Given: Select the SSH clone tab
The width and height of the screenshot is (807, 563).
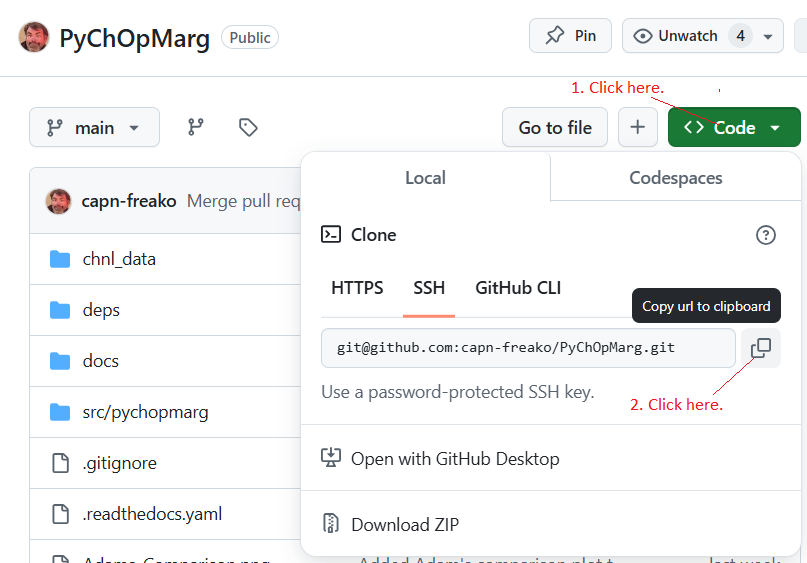Looking at the screenshot, I should (429, 288).
